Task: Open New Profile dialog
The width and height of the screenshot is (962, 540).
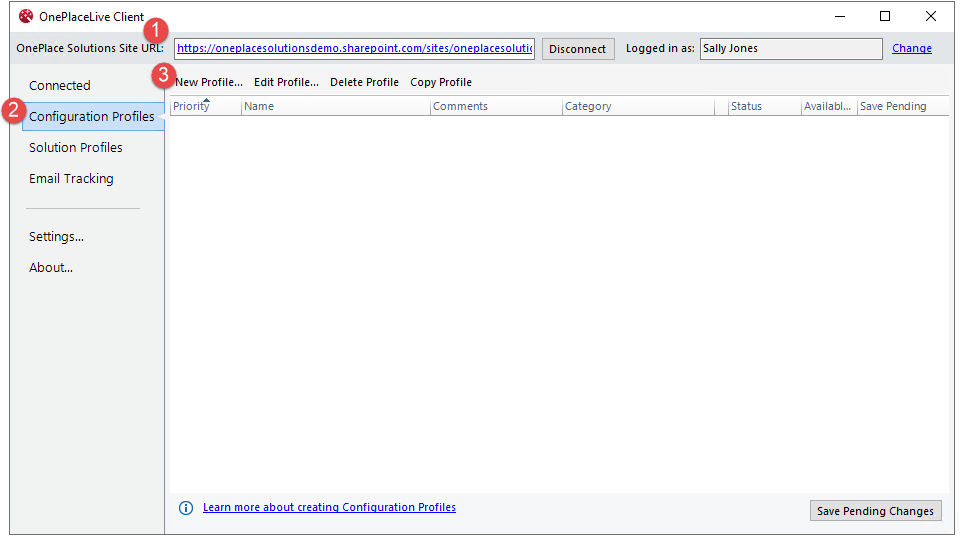Action: click(x=209, y=82)
